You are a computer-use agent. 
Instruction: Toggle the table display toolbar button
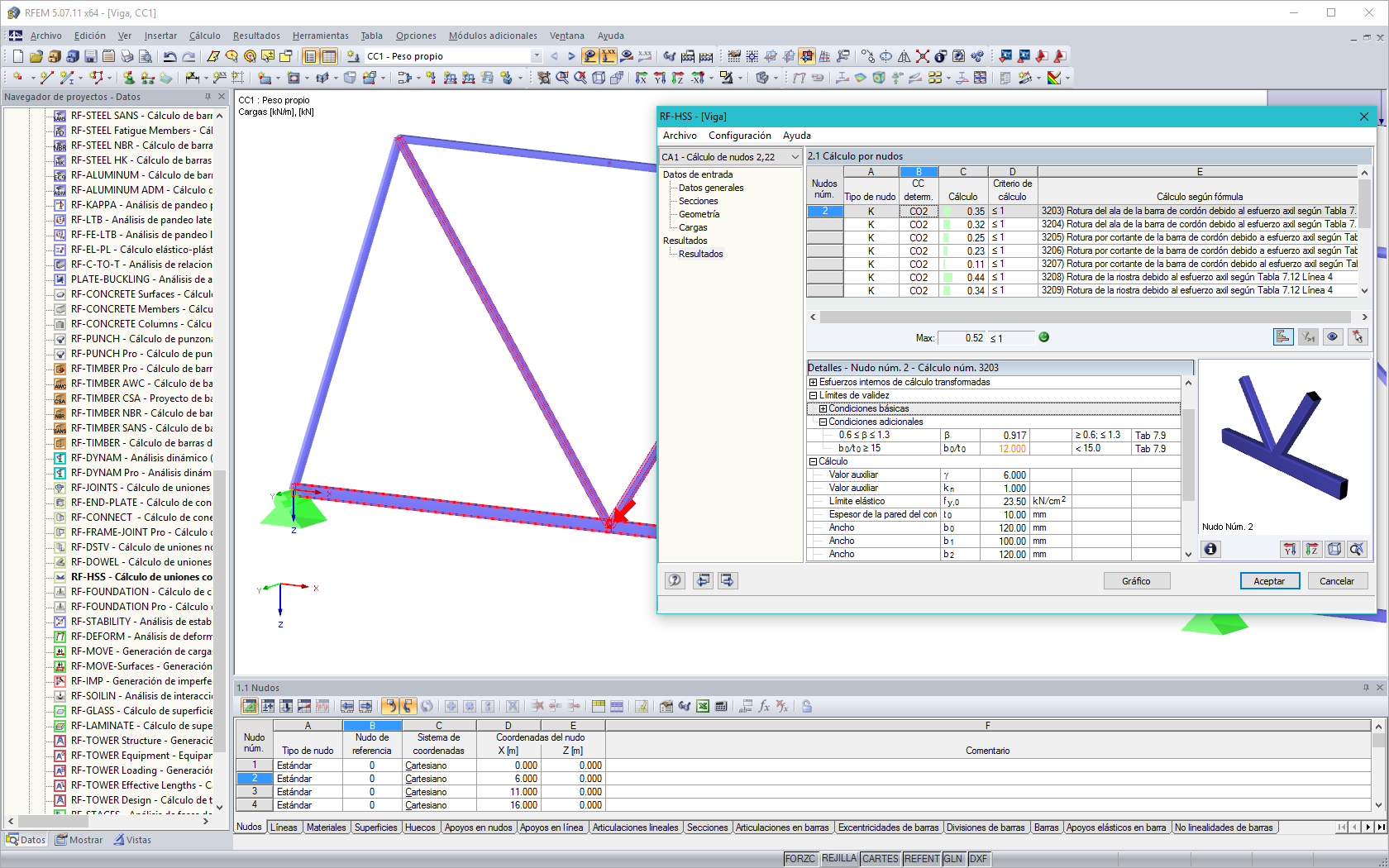pos(328,56)
